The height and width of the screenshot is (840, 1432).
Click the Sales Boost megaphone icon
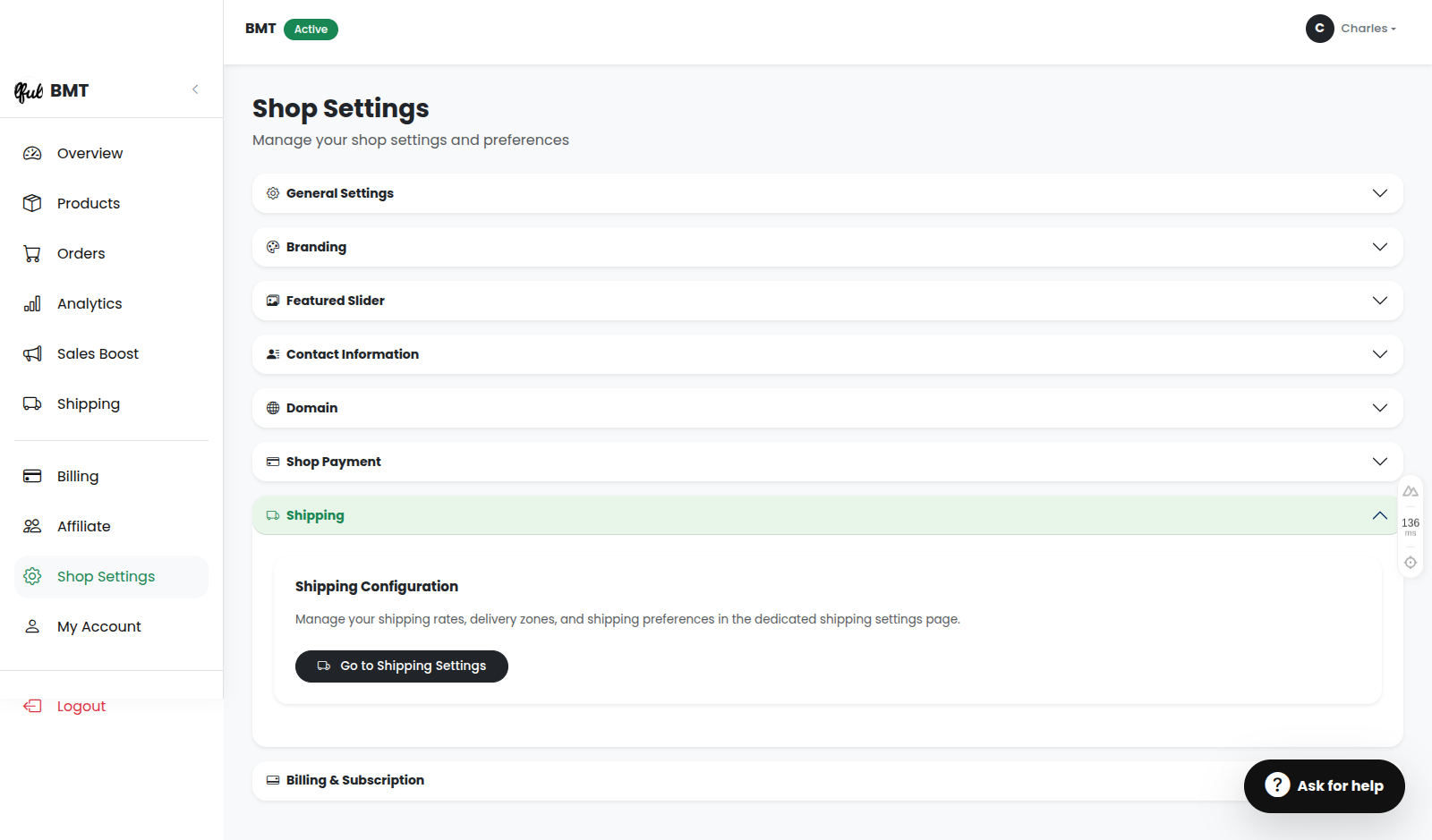(x=32, y=353)
